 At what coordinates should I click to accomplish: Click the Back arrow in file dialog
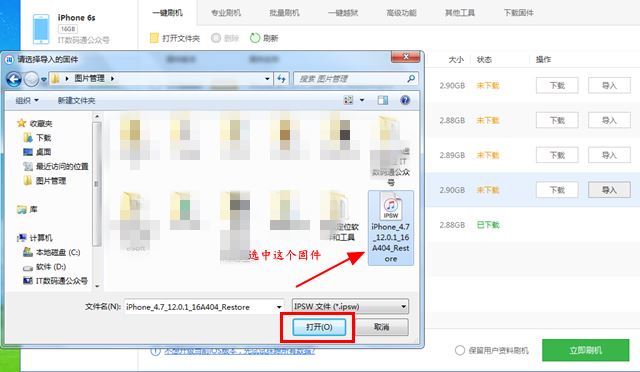coord(14,79)
